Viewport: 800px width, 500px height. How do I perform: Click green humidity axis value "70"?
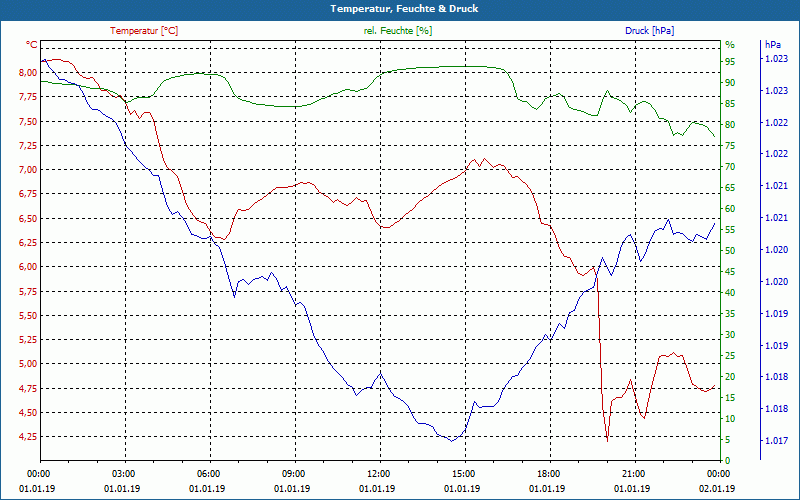[730, 167]
